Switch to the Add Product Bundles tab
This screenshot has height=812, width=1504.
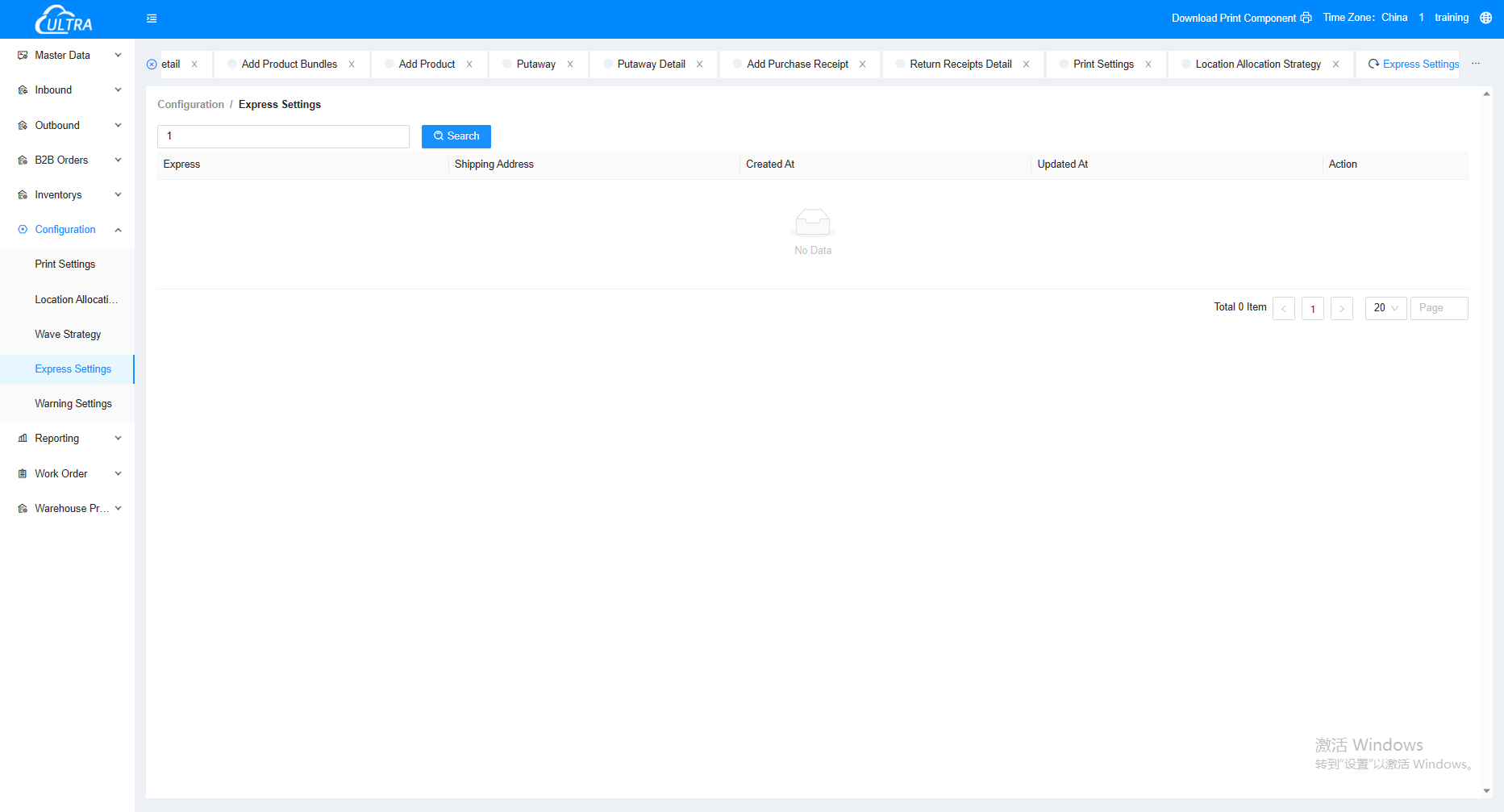pos(290,65)
